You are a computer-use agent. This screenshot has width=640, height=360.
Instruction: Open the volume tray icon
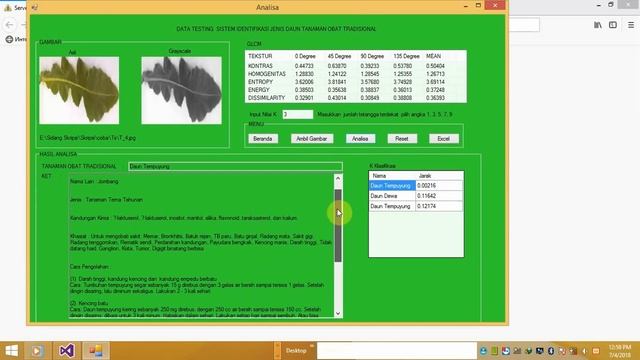(x=584, y=351)
